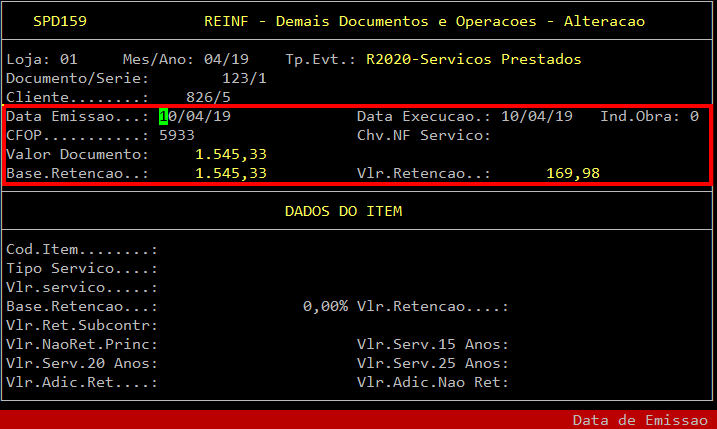Click the Documento/Serie value 123/1

click(x=244, y=78)
